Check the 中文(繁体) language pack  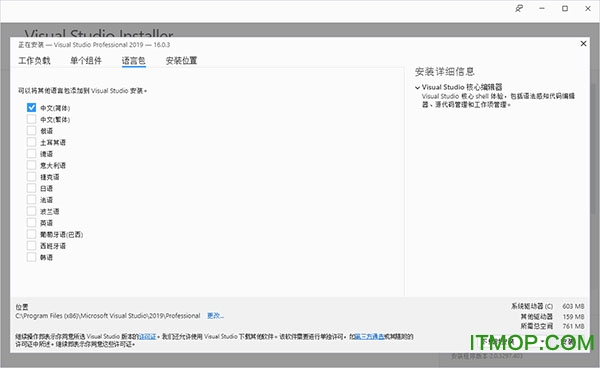(31, 119)
